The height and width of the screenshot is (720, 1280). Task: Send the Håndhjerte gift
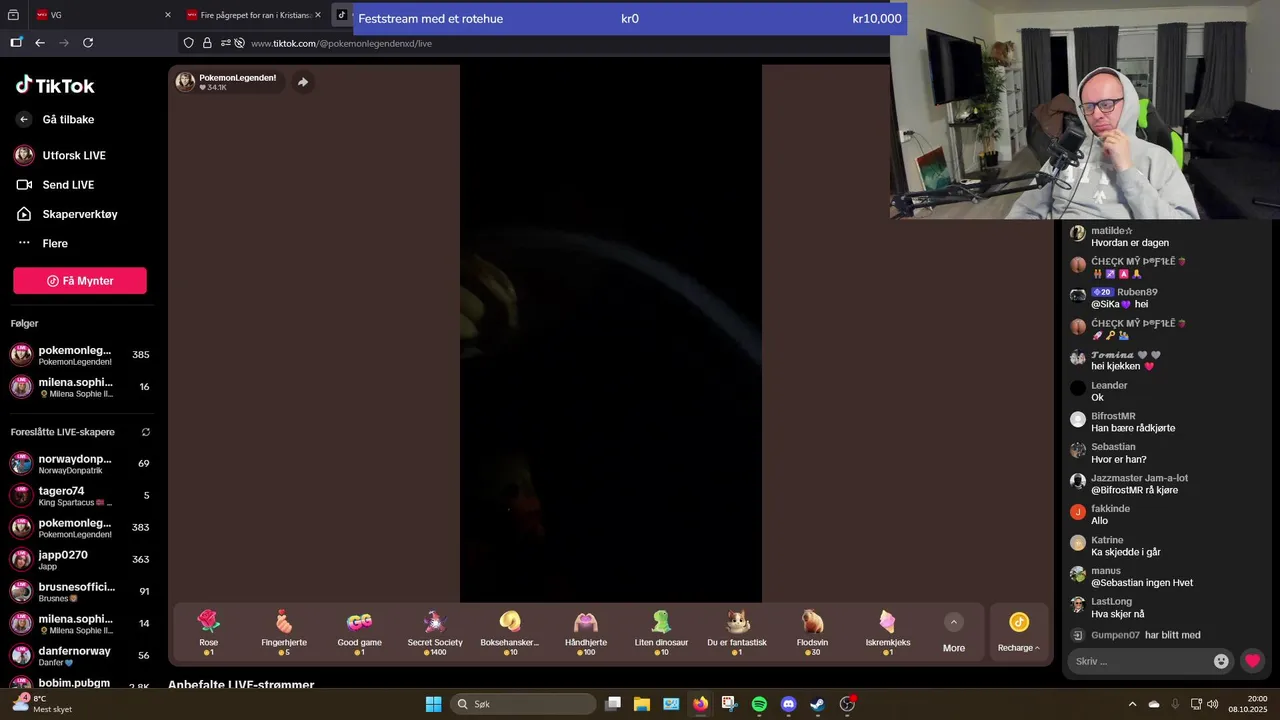pyautogui.click(x=586, y=632)
